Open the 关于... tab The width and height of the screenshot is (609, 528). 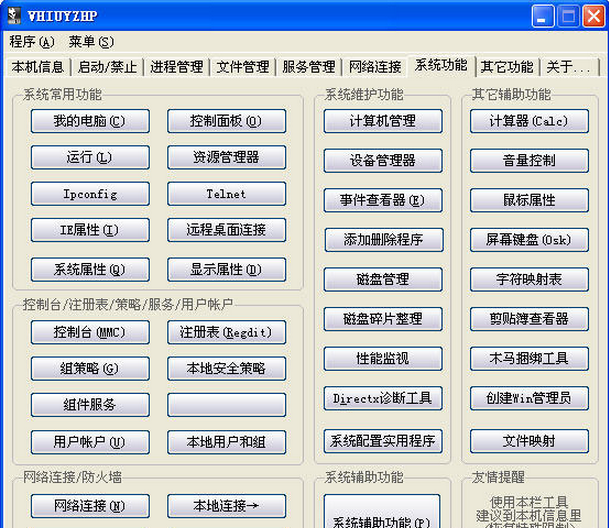569,67
